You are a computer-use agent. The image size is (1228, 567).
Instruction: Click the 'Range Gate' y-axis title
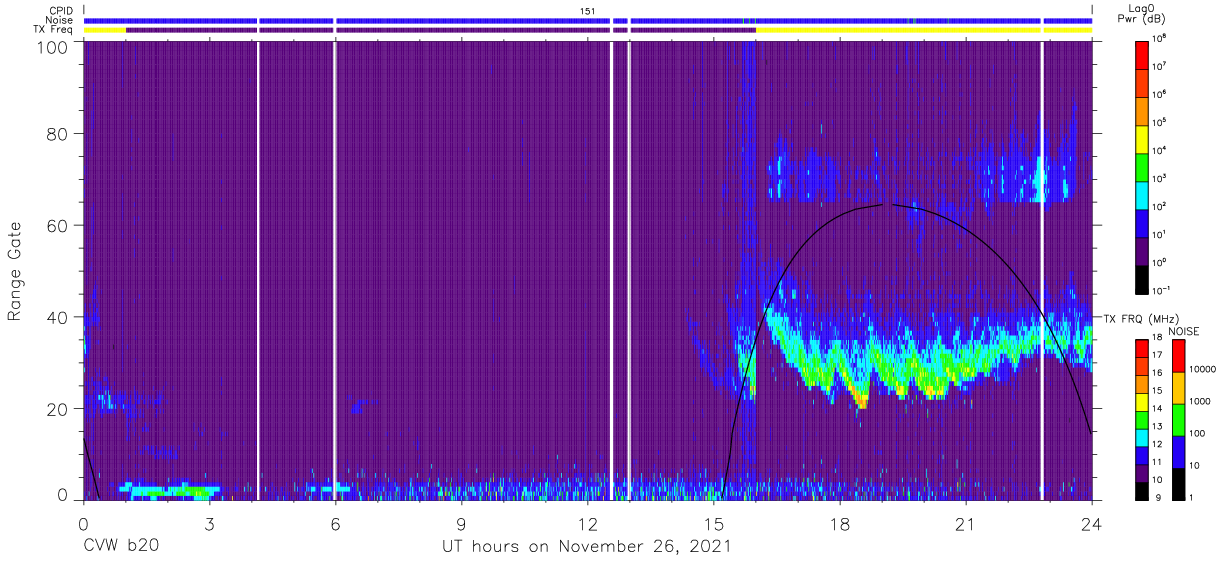[15, 271]
